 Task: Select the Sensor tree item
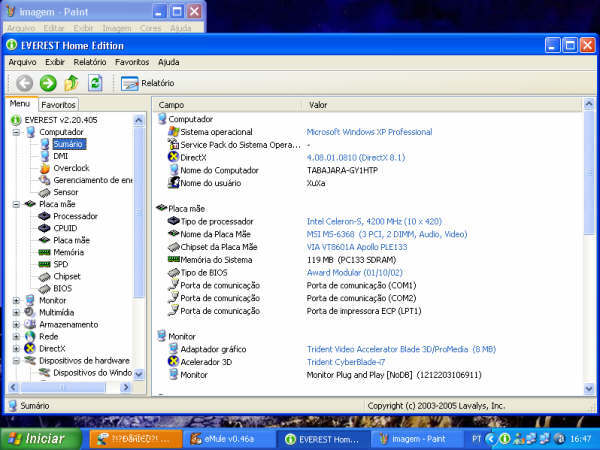pyautogui.click(x=65, y=192)
